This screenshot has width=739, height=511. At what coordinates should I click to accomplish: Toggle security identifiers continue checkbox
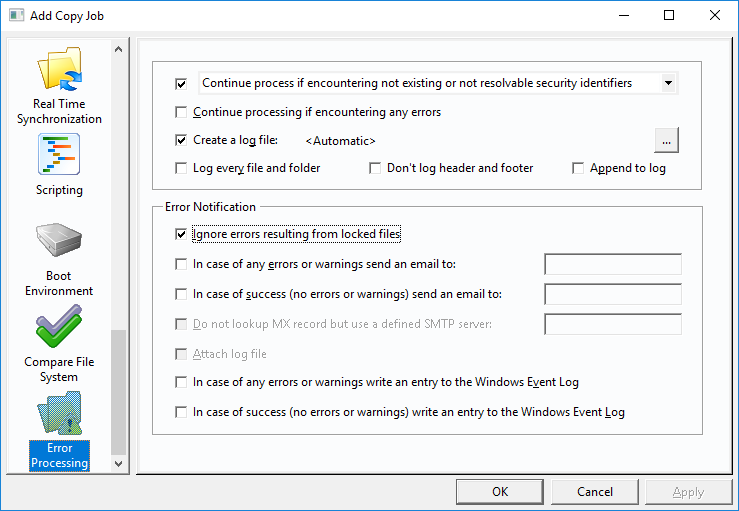click(x=181, y=84)
